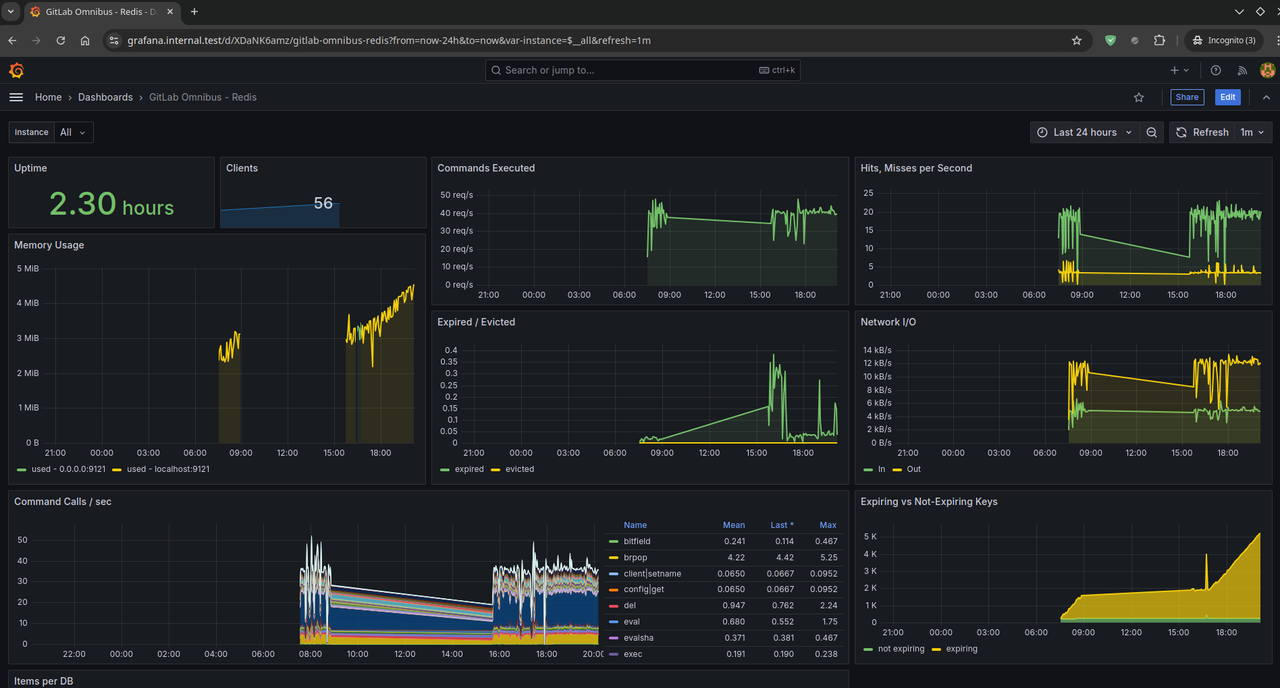Star this dashboard as favorite
Viewport: 1280px width, 688px height.
tap(1139, 97)
